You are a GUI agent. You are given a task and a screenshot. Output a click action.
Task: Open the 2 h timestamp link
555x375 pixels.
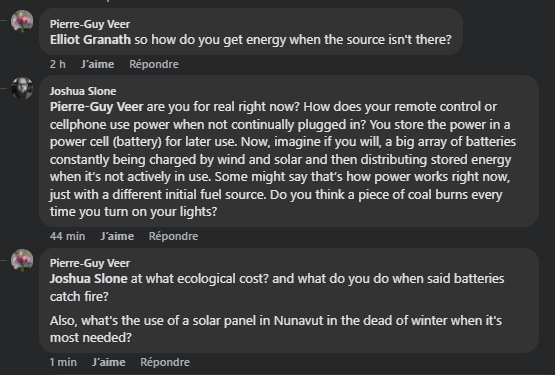pos(58,64)
